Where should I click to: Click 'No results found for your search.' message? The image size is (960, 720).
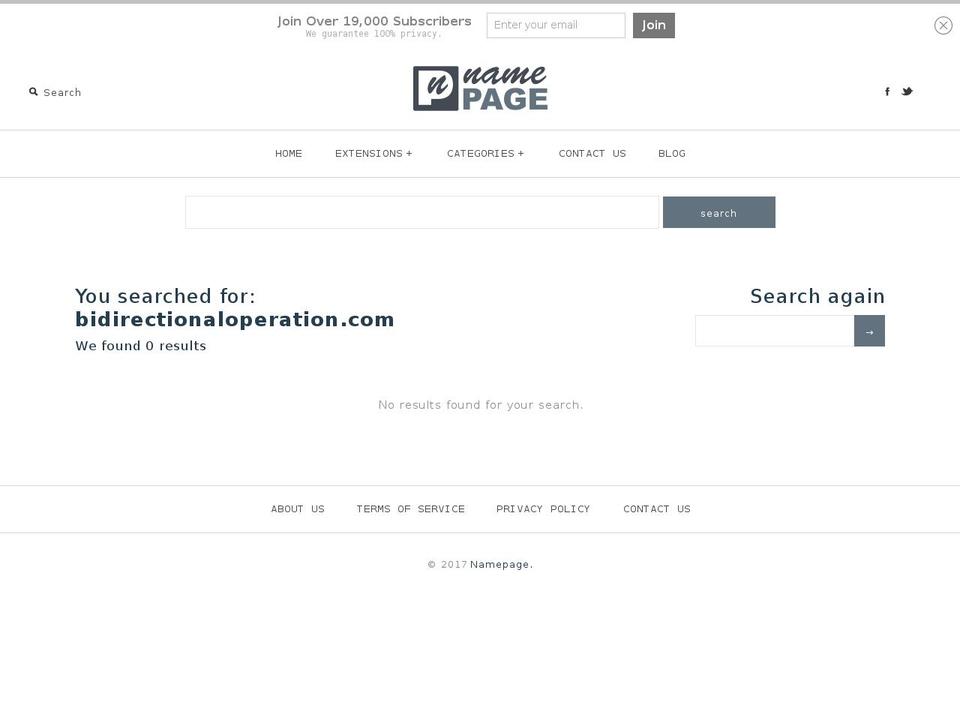481,405
